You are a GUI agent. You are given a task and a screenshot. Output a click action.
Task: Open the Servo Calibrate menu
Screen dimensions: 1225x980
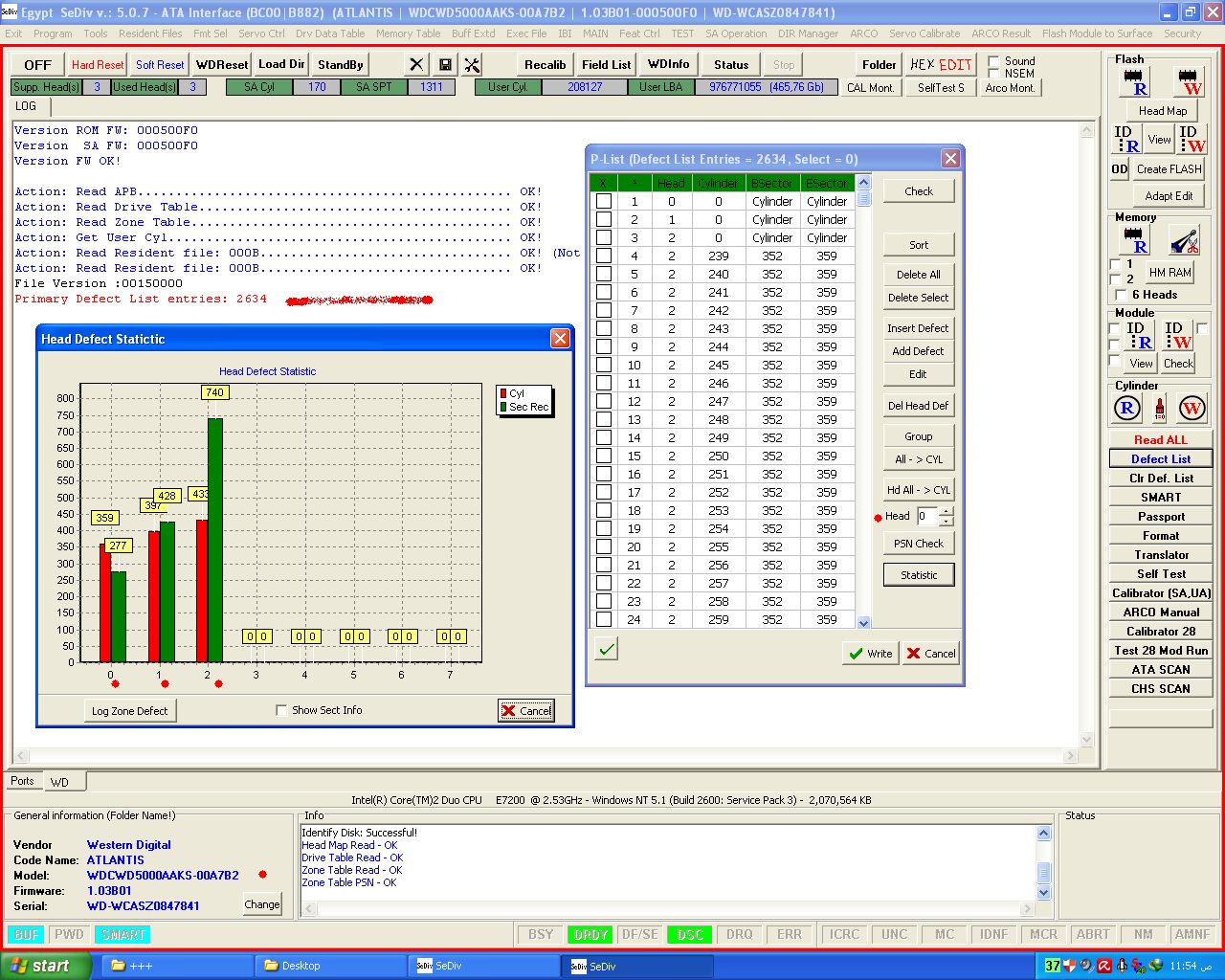(x=924, y=33)
